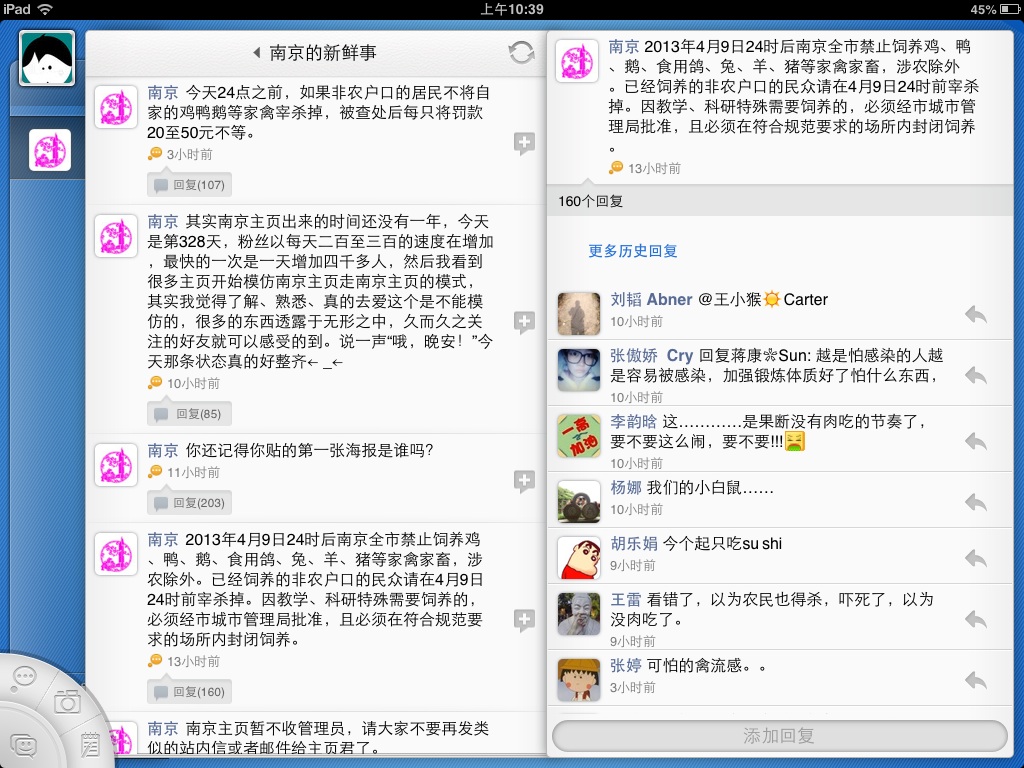
Task: Open 杨娜's avatar picture
Action: 579,502
